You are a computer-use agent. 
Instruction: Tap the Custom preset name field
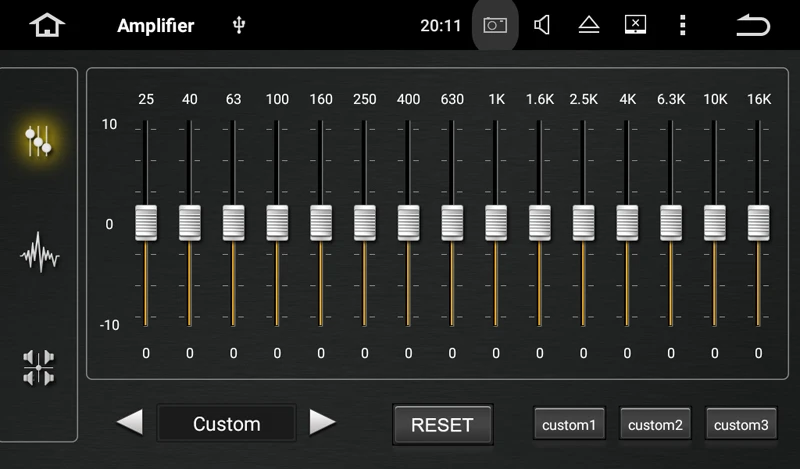pos(227,424)
